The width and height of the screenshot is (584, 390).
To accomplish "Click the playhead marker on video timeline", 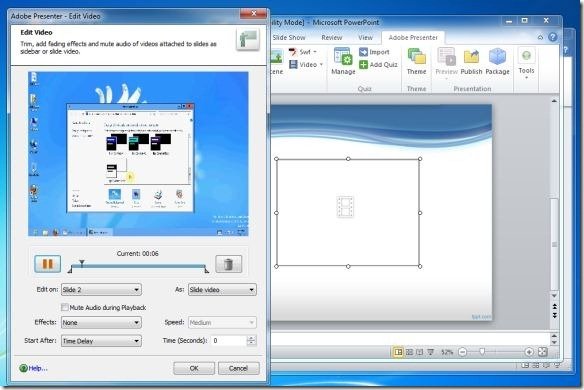I will point(82,263).
